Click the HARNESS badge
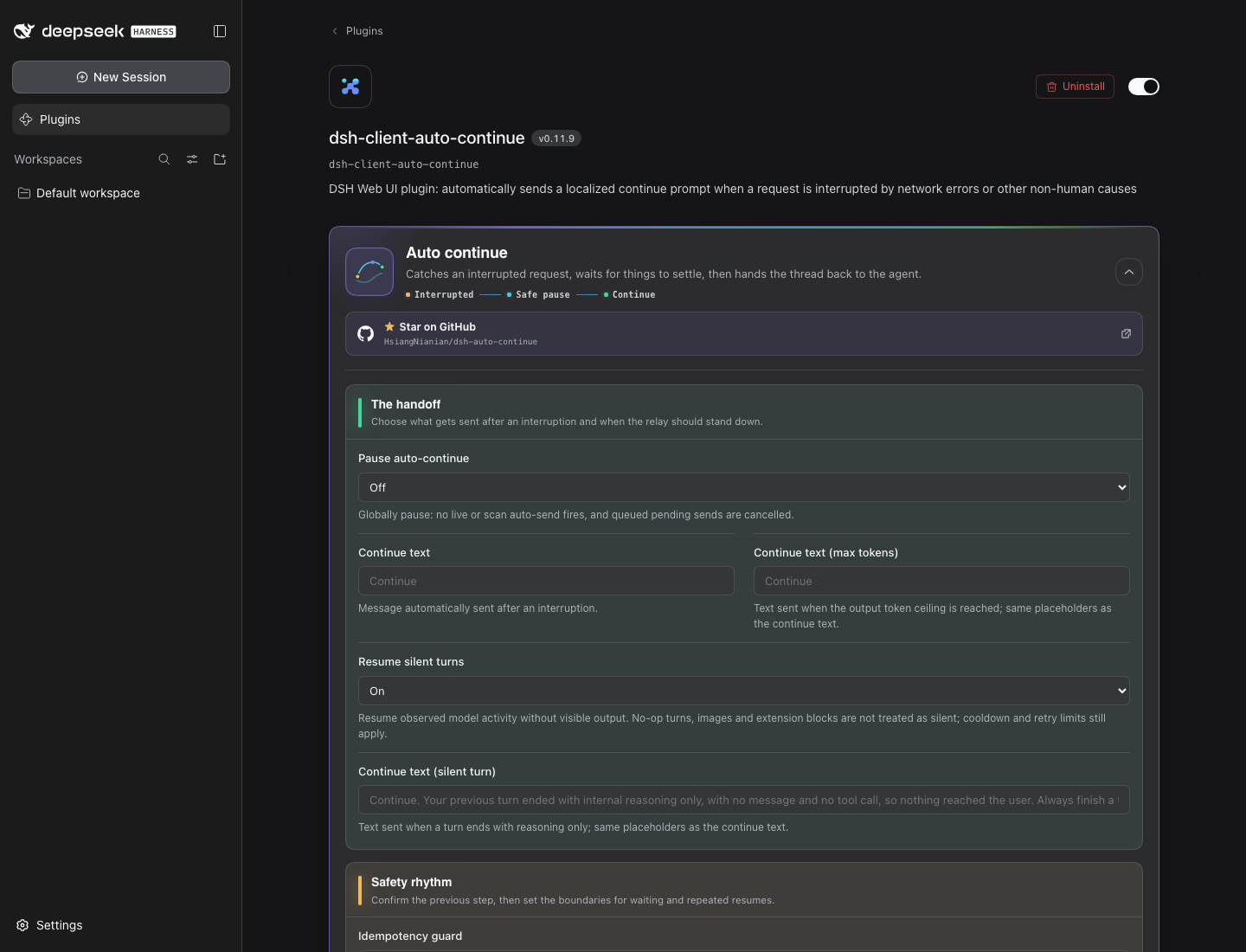1246x952 pixels. (153, 32)
